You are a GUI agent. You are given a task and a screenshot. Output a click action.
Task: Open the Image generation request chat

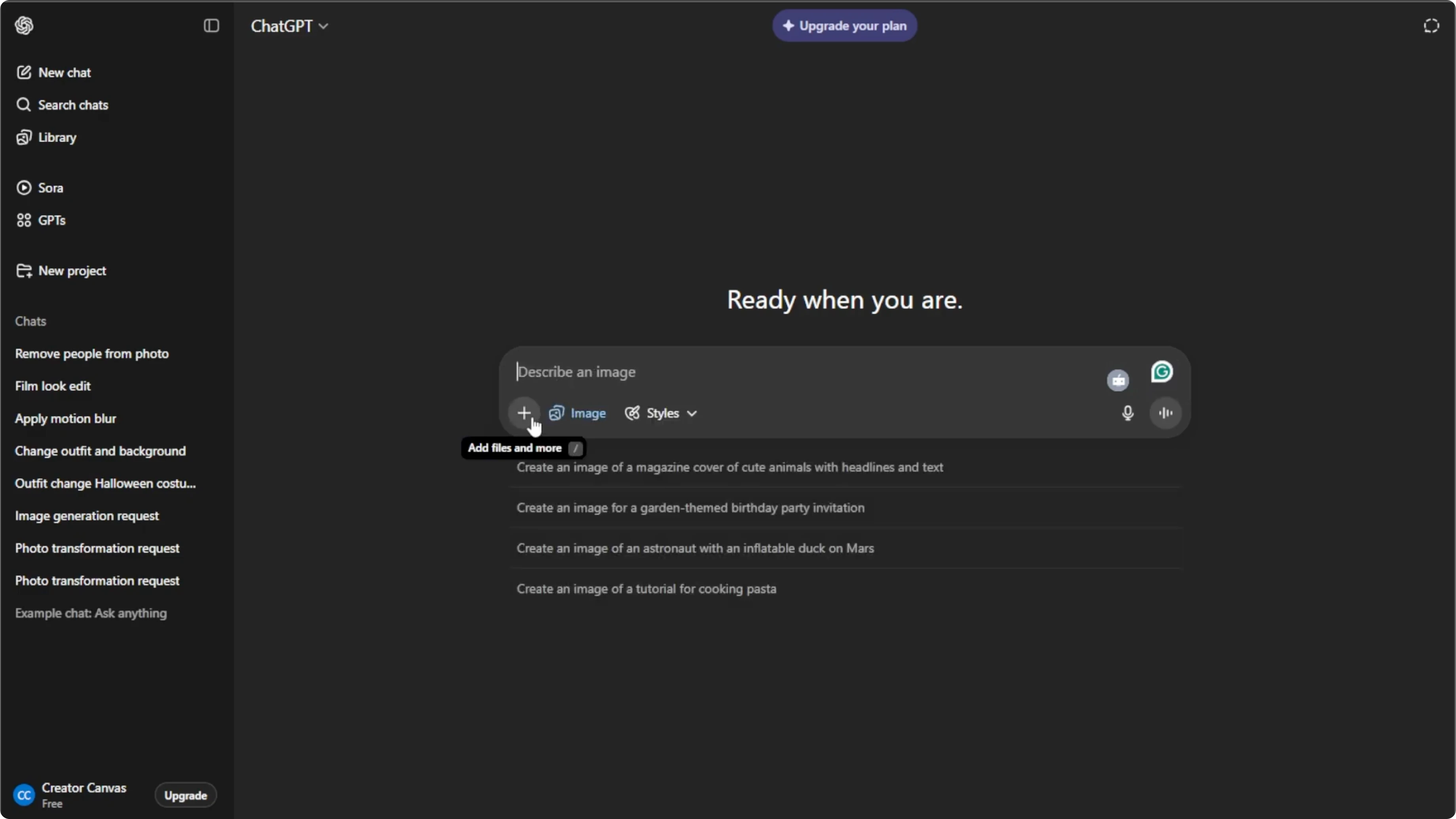click(87, 516)
